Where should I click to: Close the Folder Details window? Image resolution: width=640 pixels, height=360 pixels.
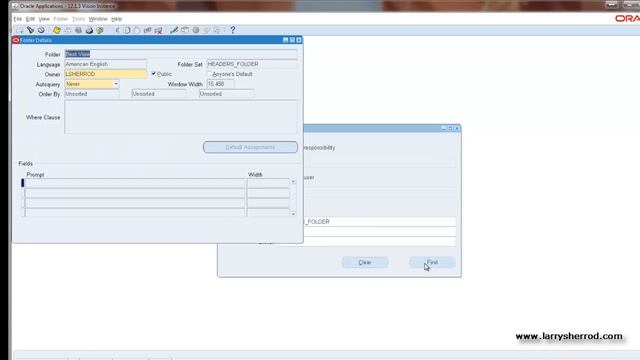coord(299,40)
